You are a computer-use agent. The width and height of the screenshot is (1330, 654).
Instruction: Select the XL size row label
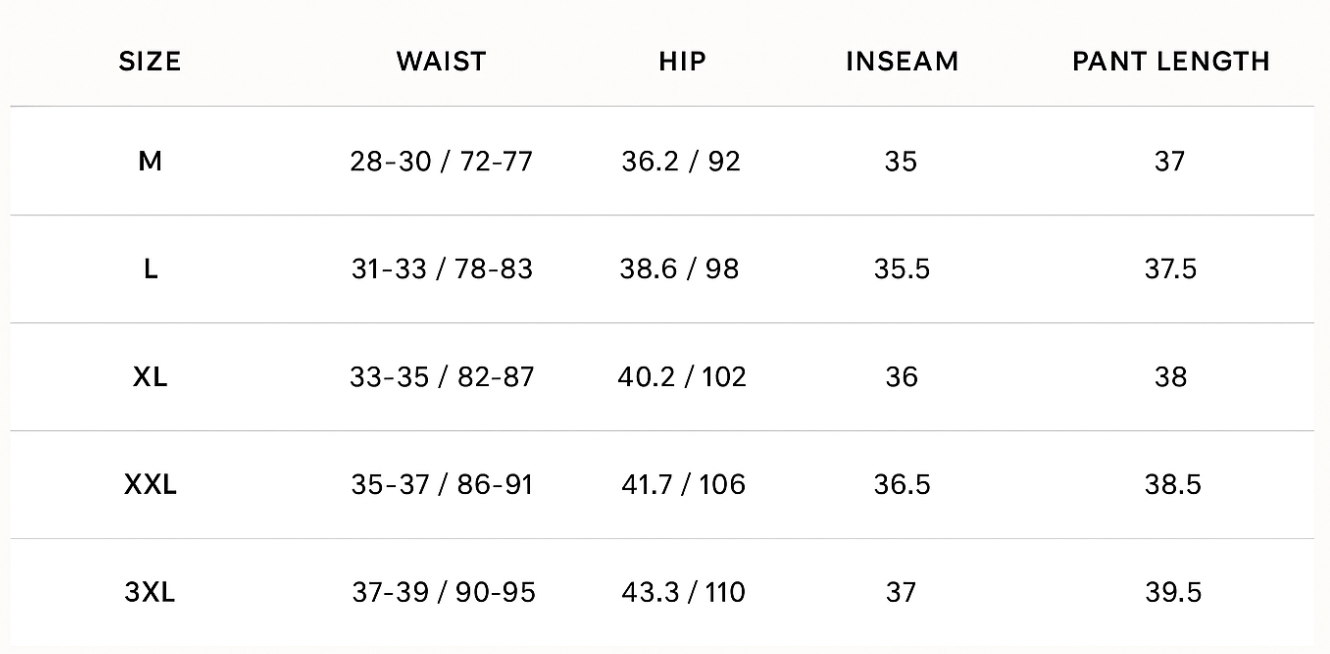tap(150, 377)
